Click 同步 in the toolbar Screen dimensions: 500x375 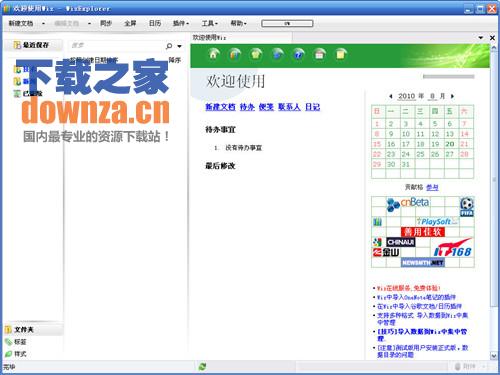click(106, 23)
